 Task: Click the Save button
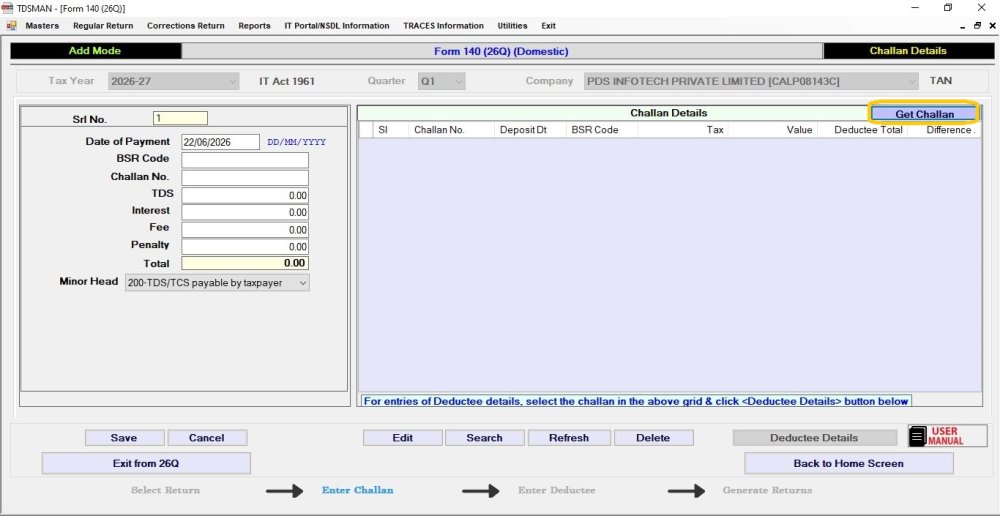click(124, 438)
